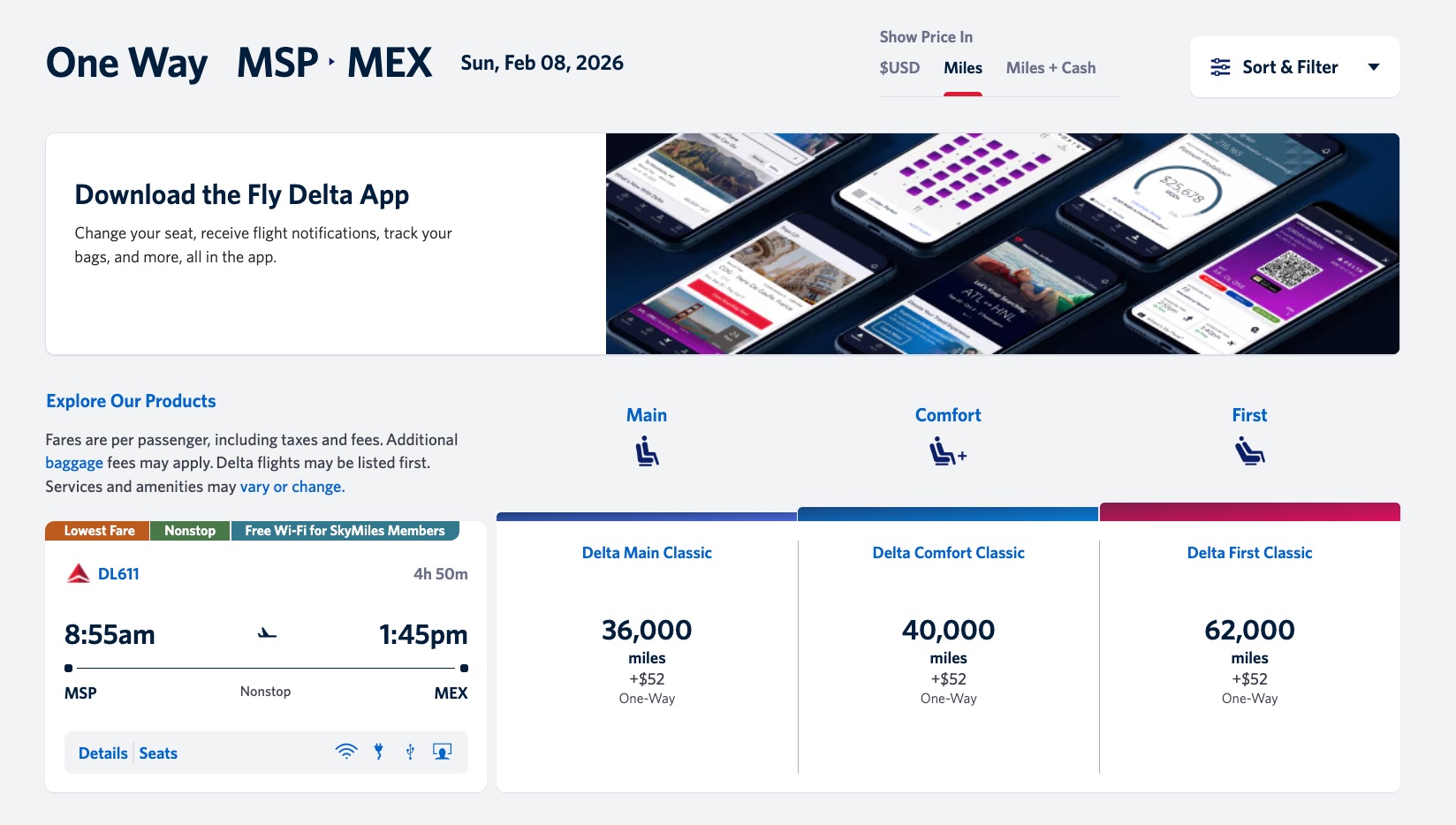Click the Nonstop label under flight line
This screenshot has width=1456, height=825.
(x=265, y=692)
